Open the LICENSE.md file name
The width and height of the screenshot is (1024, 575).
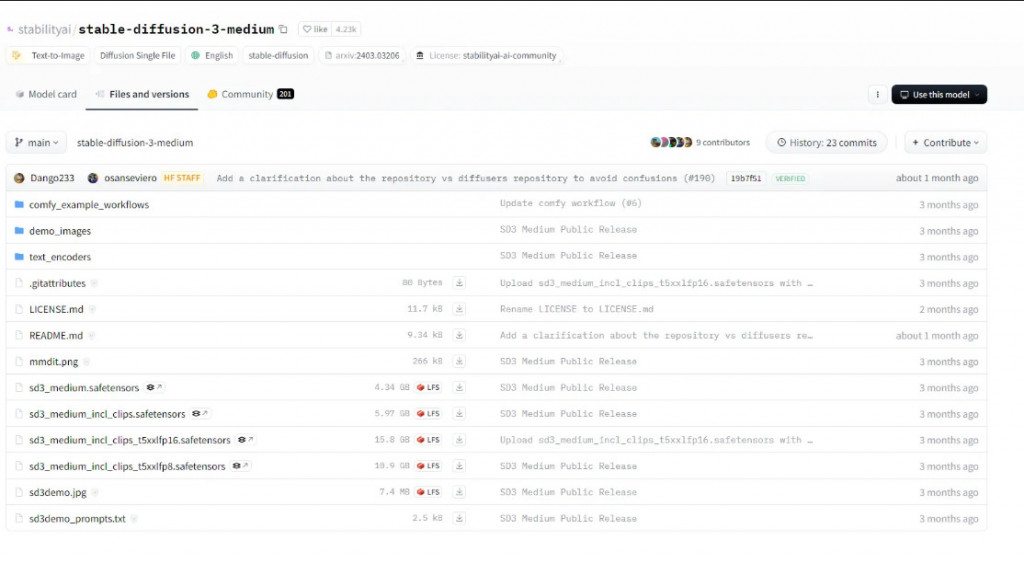pyautogui.click(x=56, y=309)
